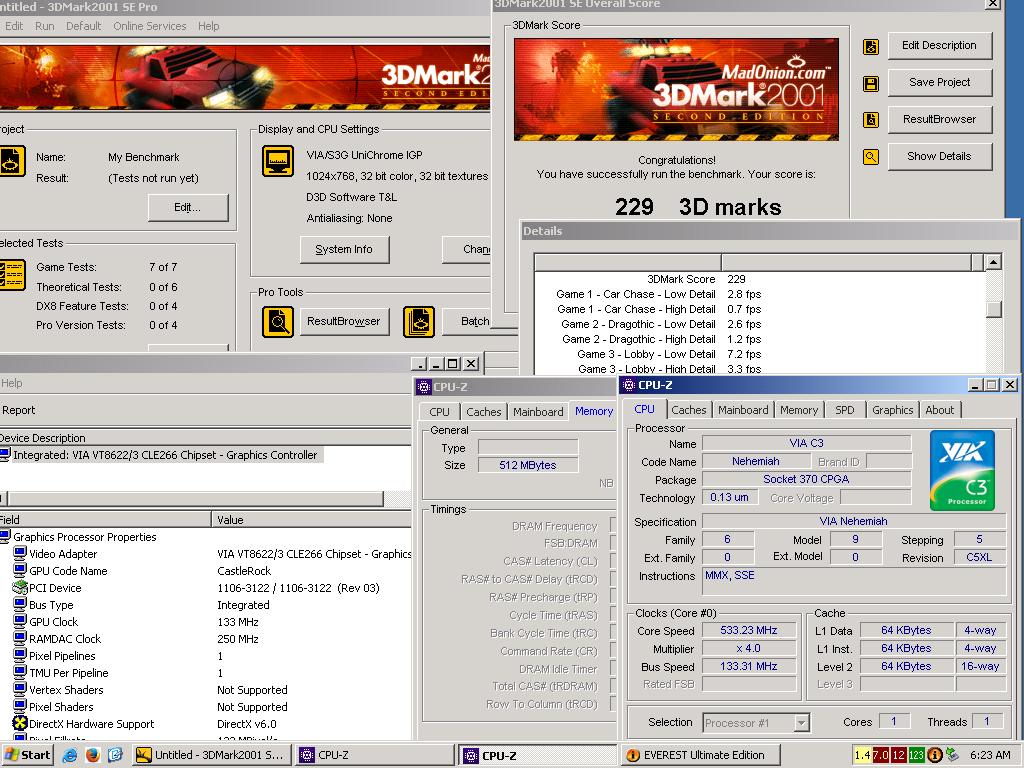Click the CPU-Z title bar icon
The width and height of the screenshot is (1024, 768).
click(629, 385)
